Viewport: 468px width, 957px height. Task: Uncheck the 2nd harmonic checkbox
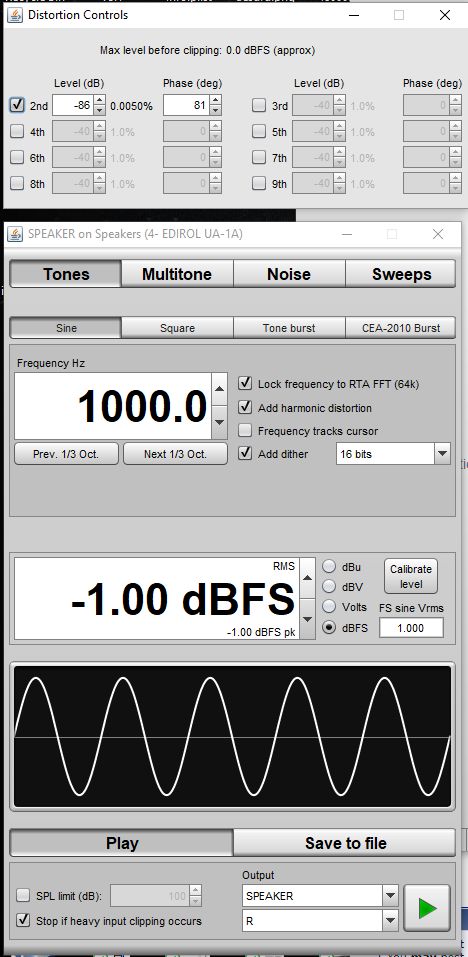[x=17, y=105]
